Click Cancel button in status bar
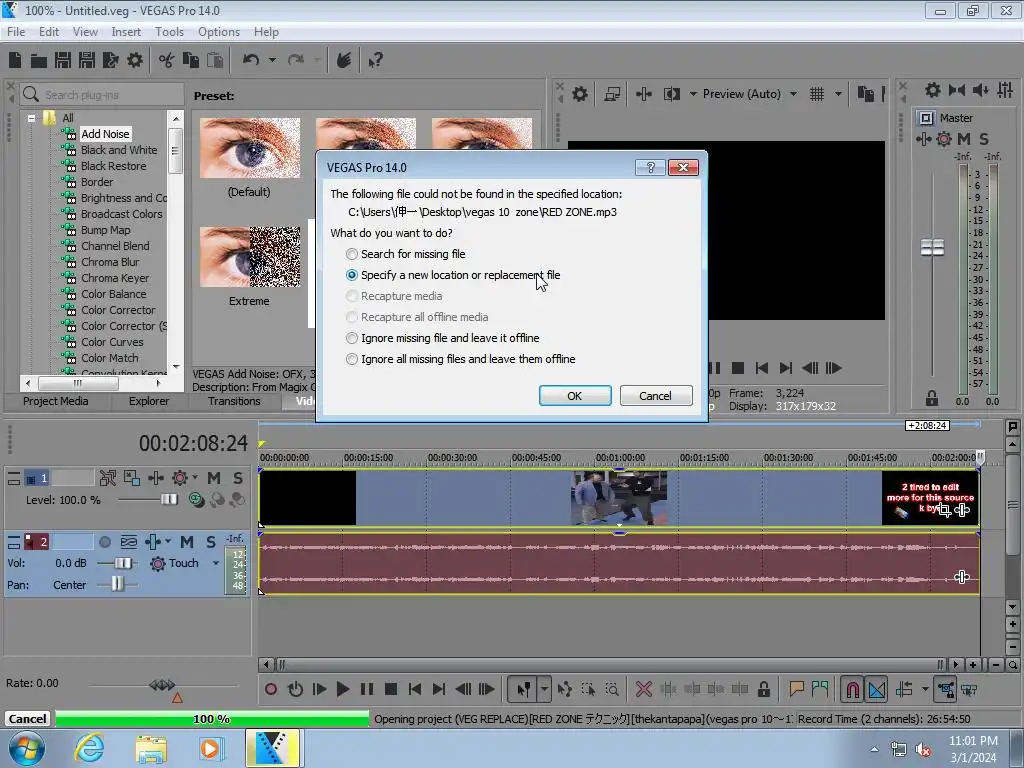The height and width of the screenshot is (768, 1024). tap(27, 719)
